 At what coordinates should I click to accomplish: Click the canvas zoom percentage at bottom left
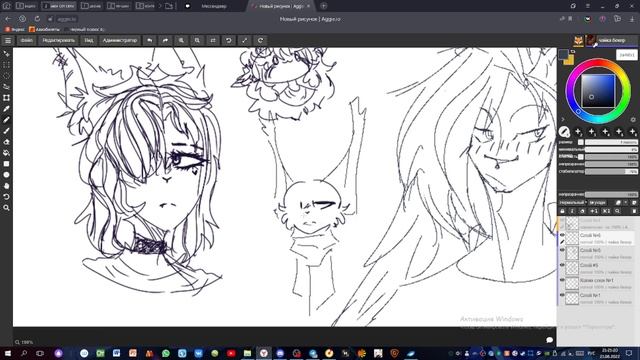27,342
